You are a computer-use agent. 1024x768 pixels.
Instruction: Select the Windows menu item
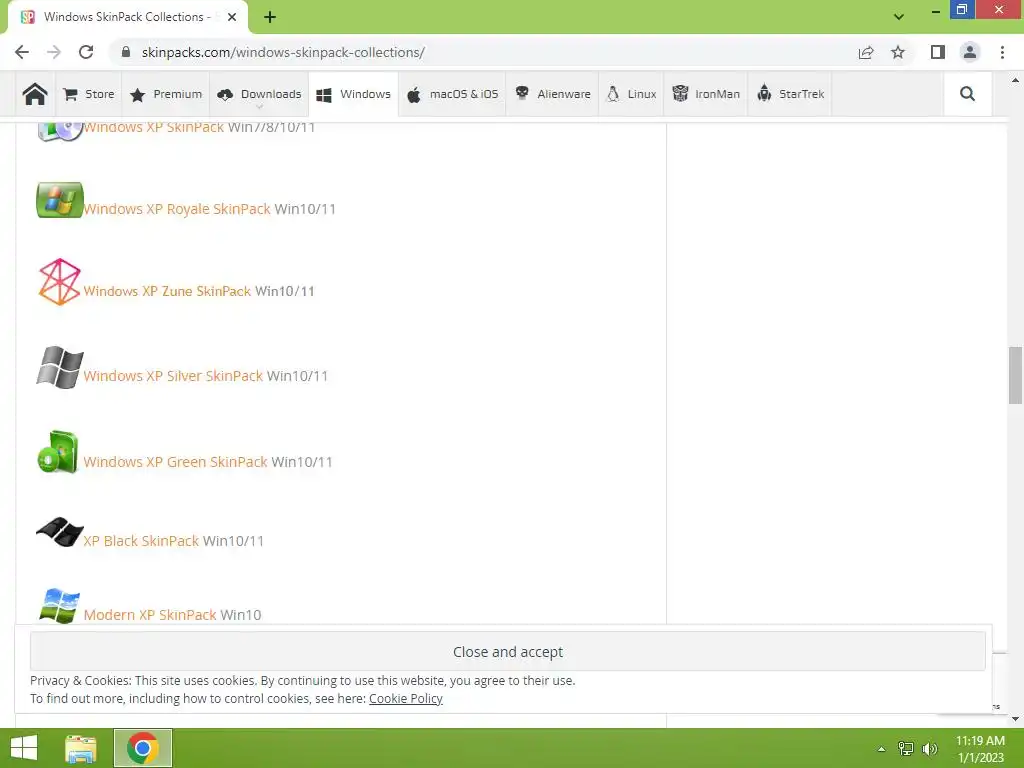click(x=353, y=94)
